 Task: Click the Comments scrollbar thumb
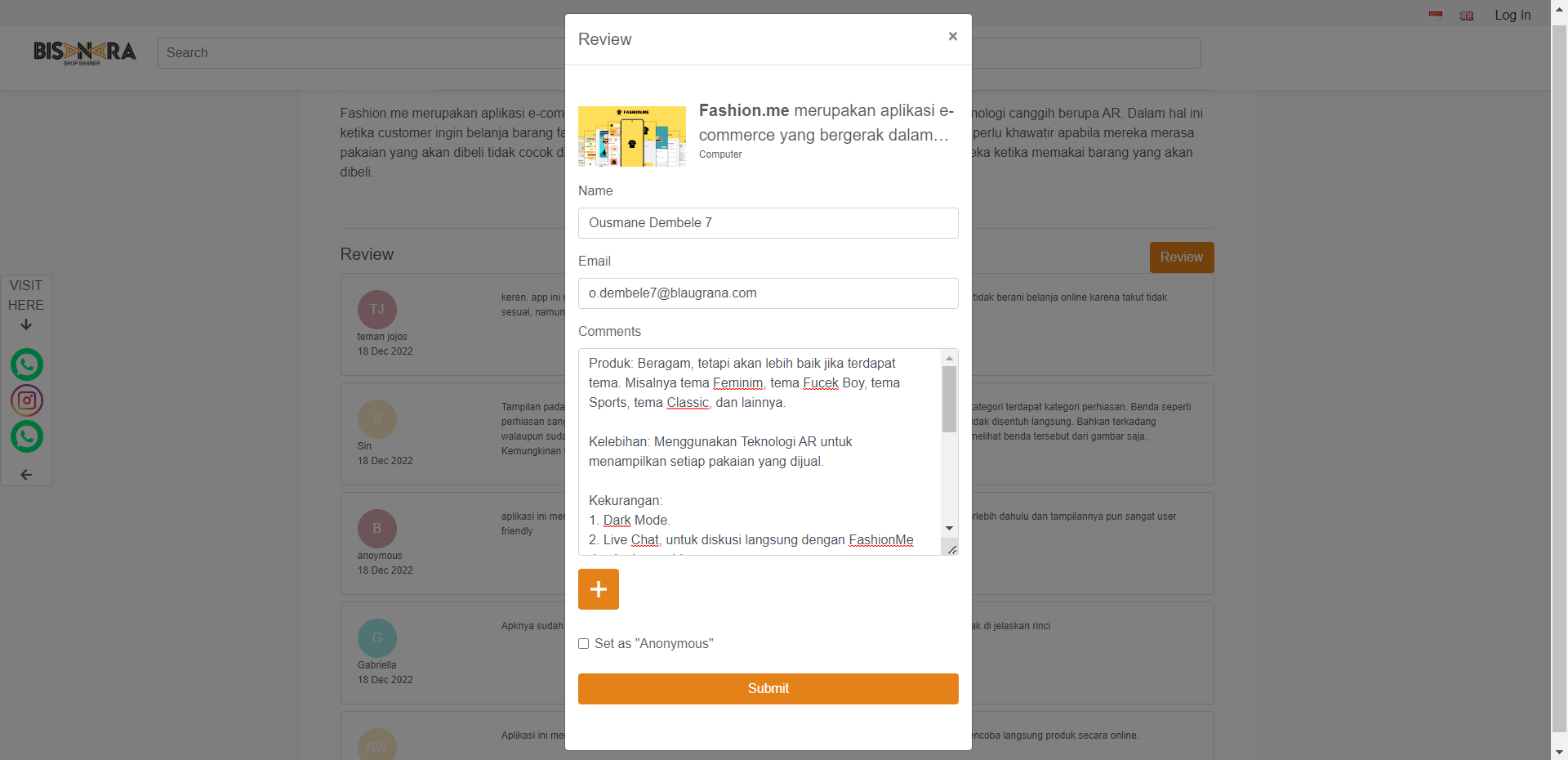[949, 399]
